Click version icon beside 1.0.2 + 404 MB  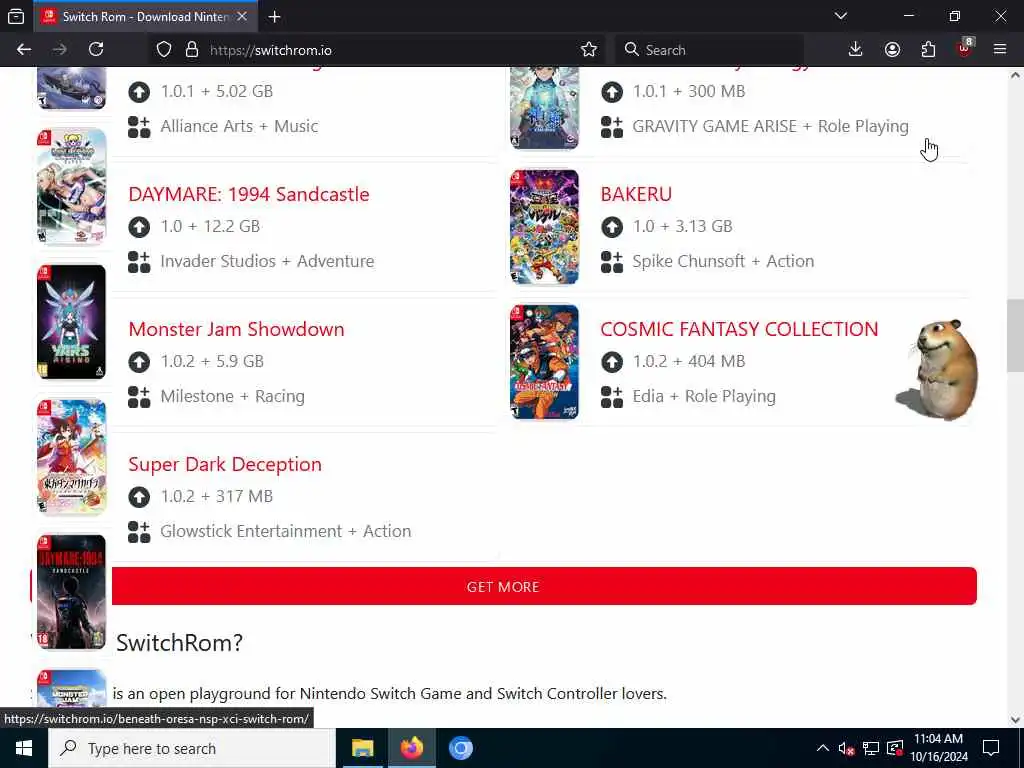[x=612, y=362]
